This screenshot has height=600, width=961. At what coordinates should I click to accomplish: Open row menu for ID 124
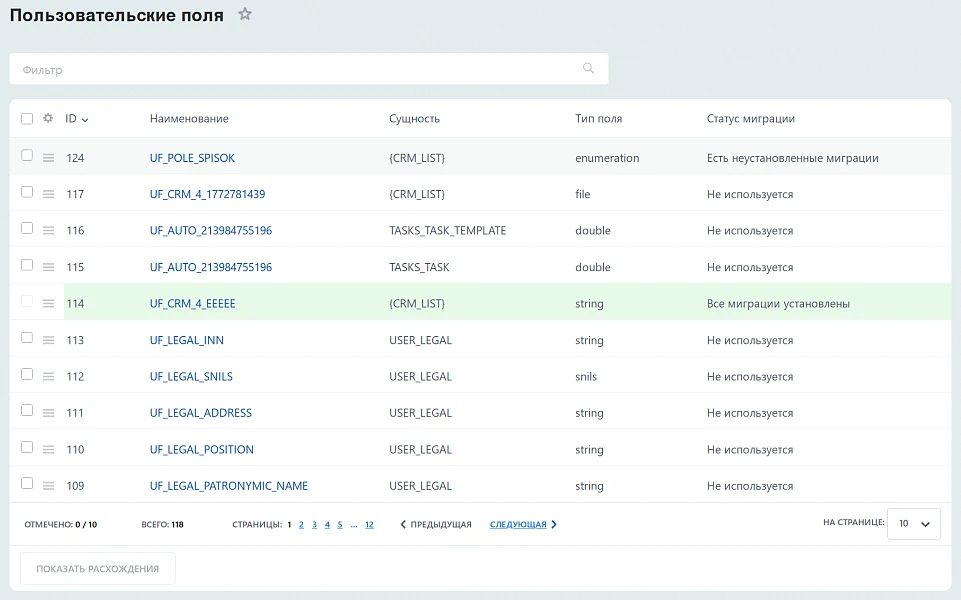click(x=48, y=158)
